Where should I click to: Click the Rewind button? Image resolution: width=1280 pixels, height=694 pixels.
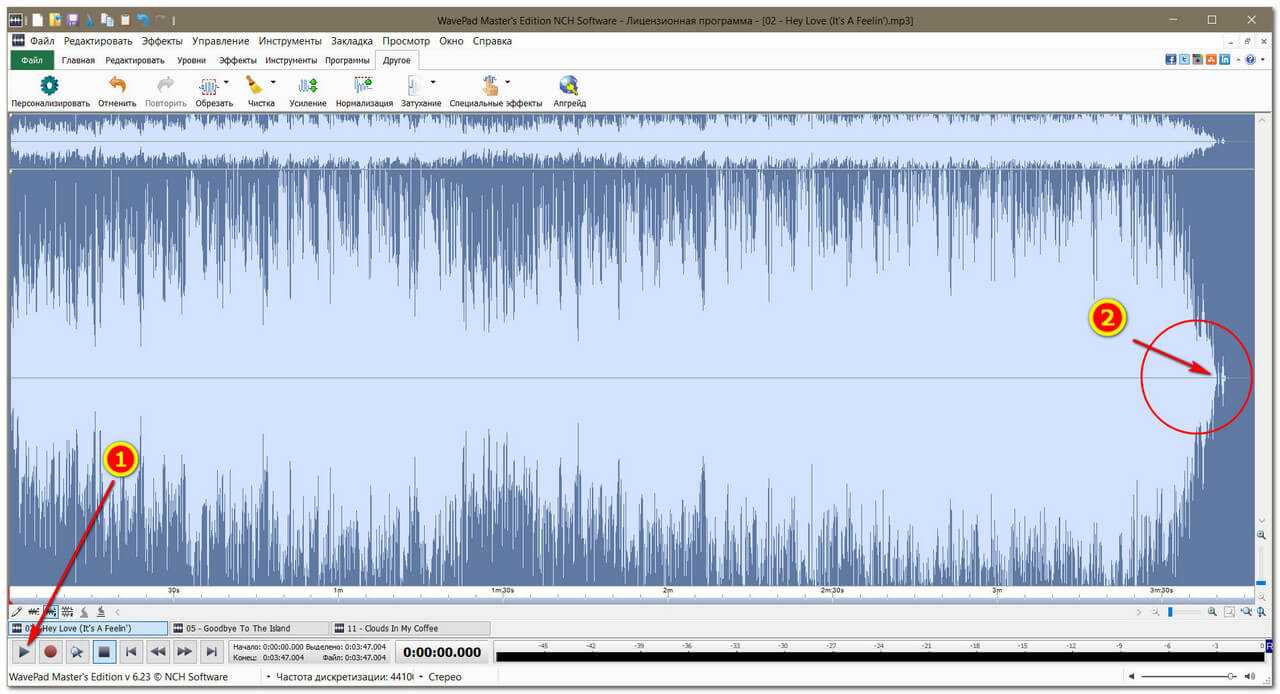157,652
